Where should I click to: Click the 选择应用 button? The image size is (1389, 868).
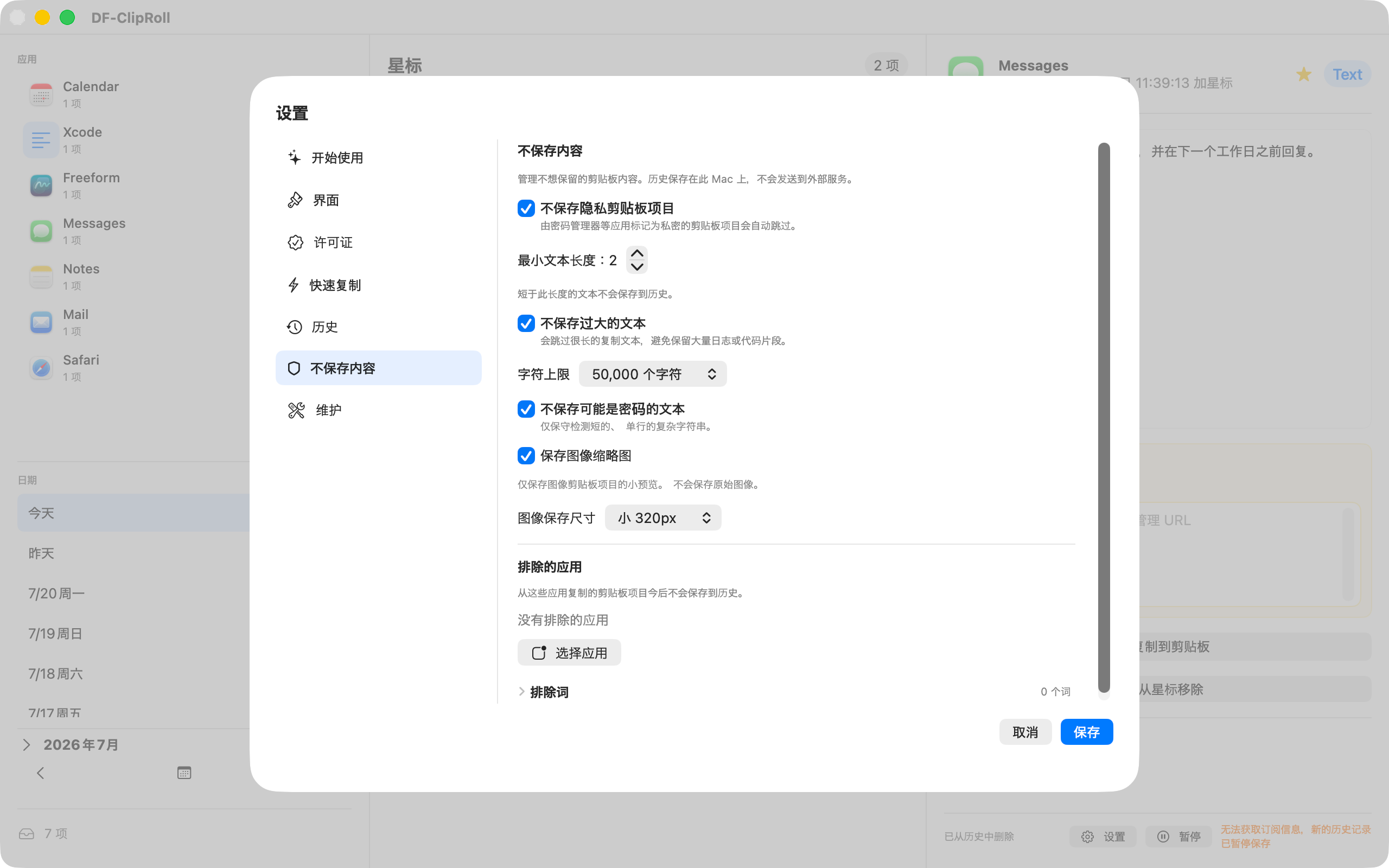pyautogui.click(x=569, y=653)
